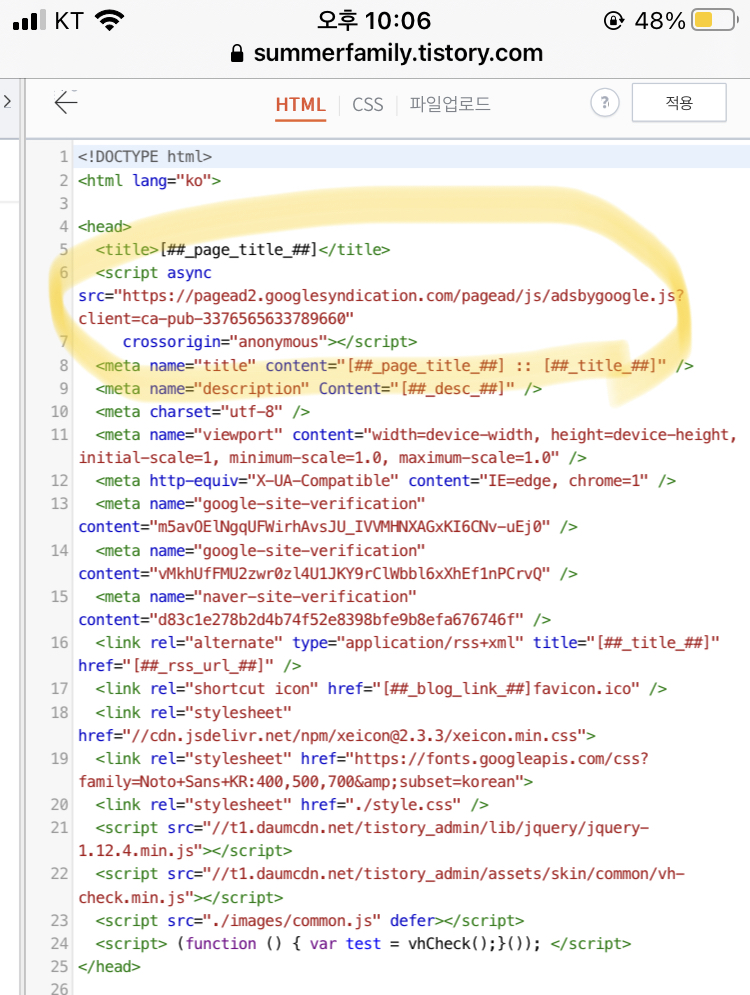Click the meta name="description" line

click(319, 388)
